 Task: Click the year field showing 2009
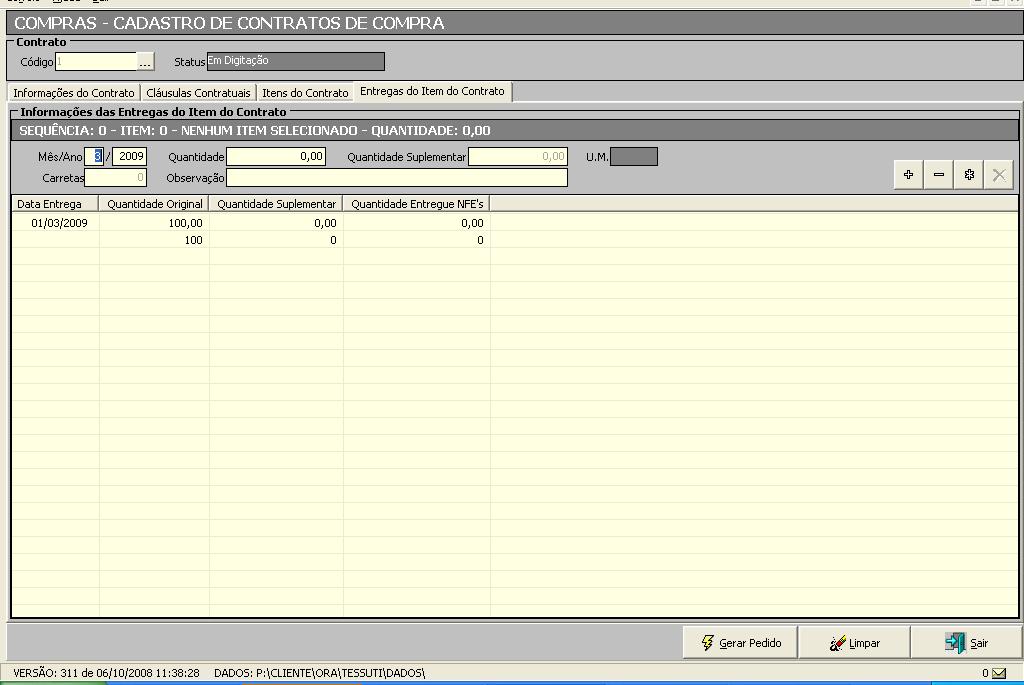130,157
